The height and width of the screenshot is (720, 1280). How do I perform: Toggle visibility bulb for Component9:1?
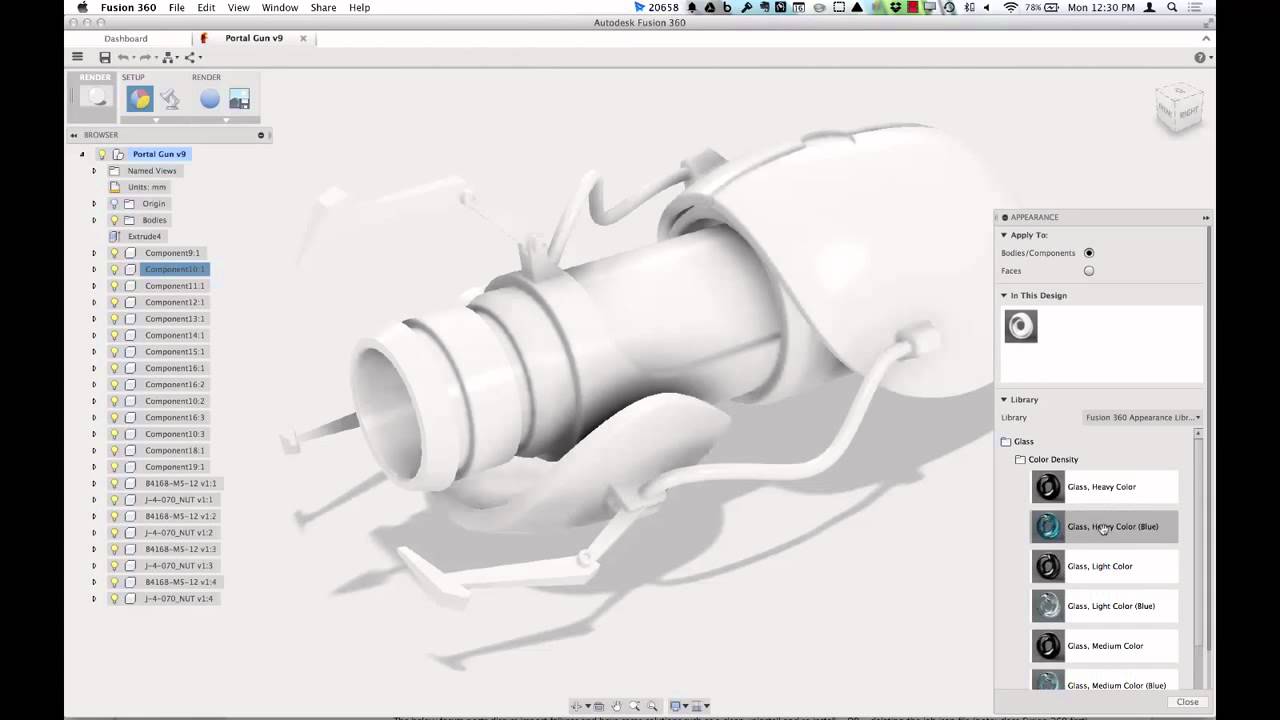(114, 253)
